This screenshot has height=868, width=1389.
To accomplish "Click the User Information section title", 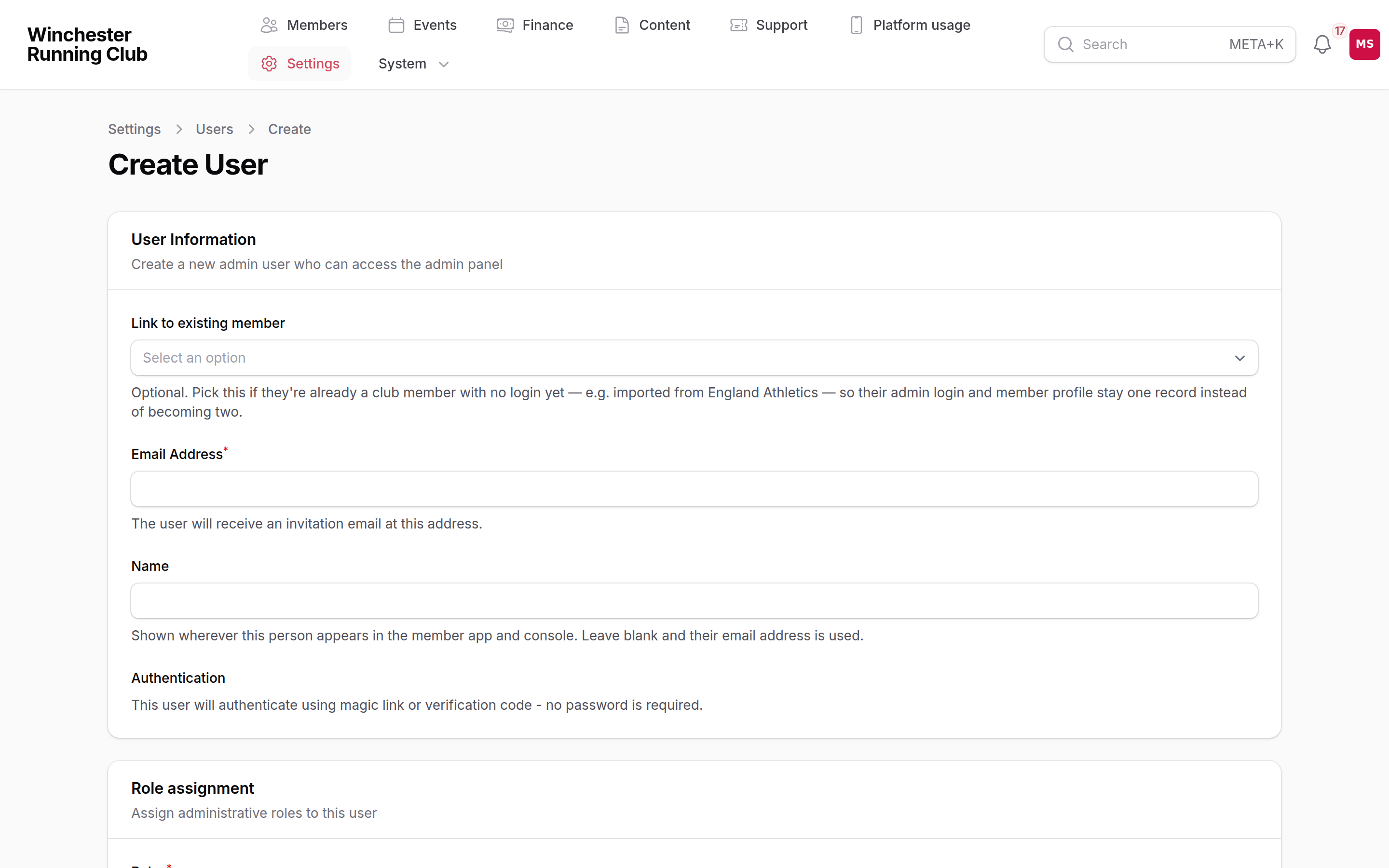I will click(193, 239).
